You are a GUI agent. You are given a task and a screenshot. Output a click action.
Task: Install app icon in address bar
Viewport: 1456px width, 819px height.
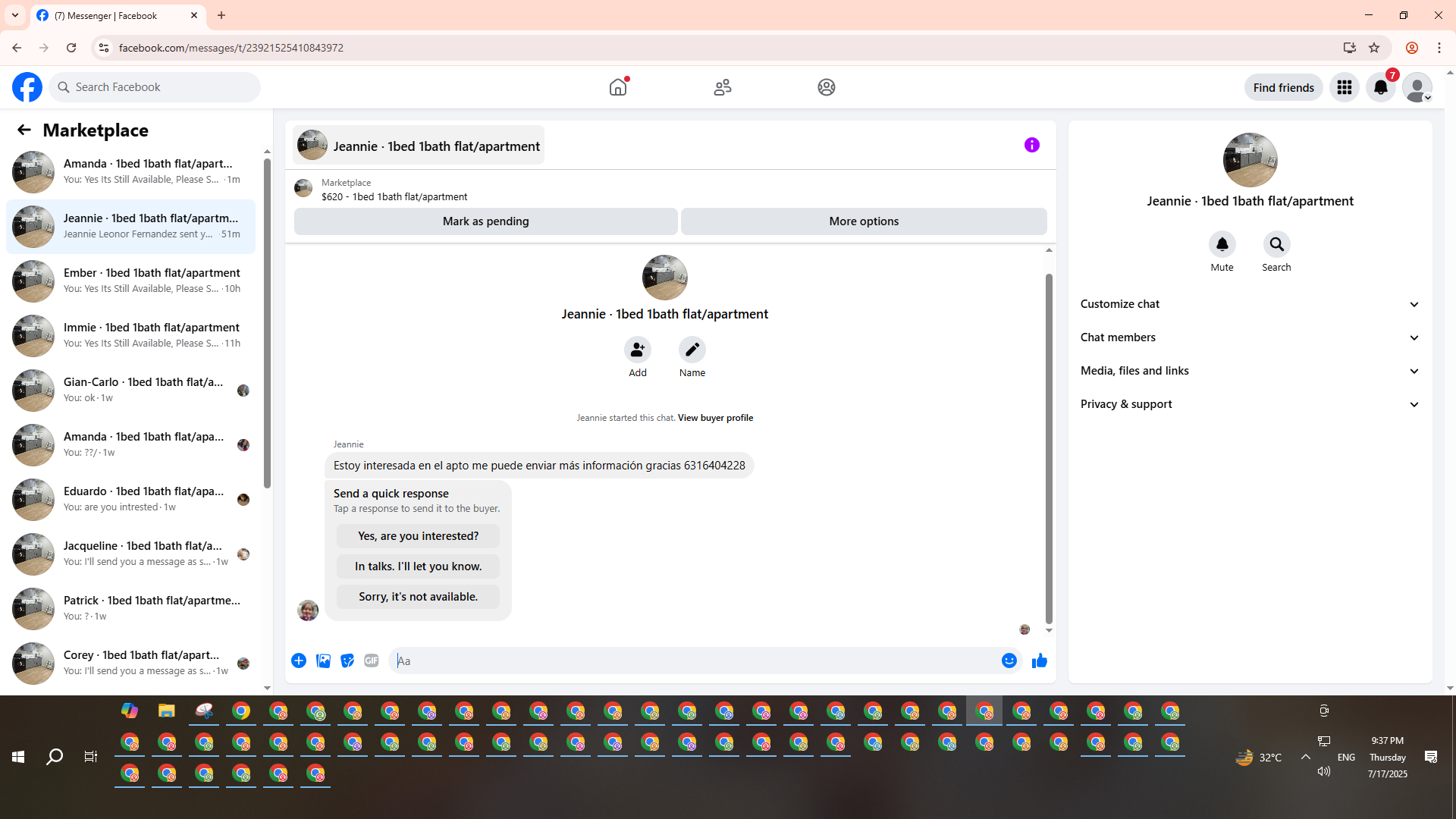coord(1350,48)
